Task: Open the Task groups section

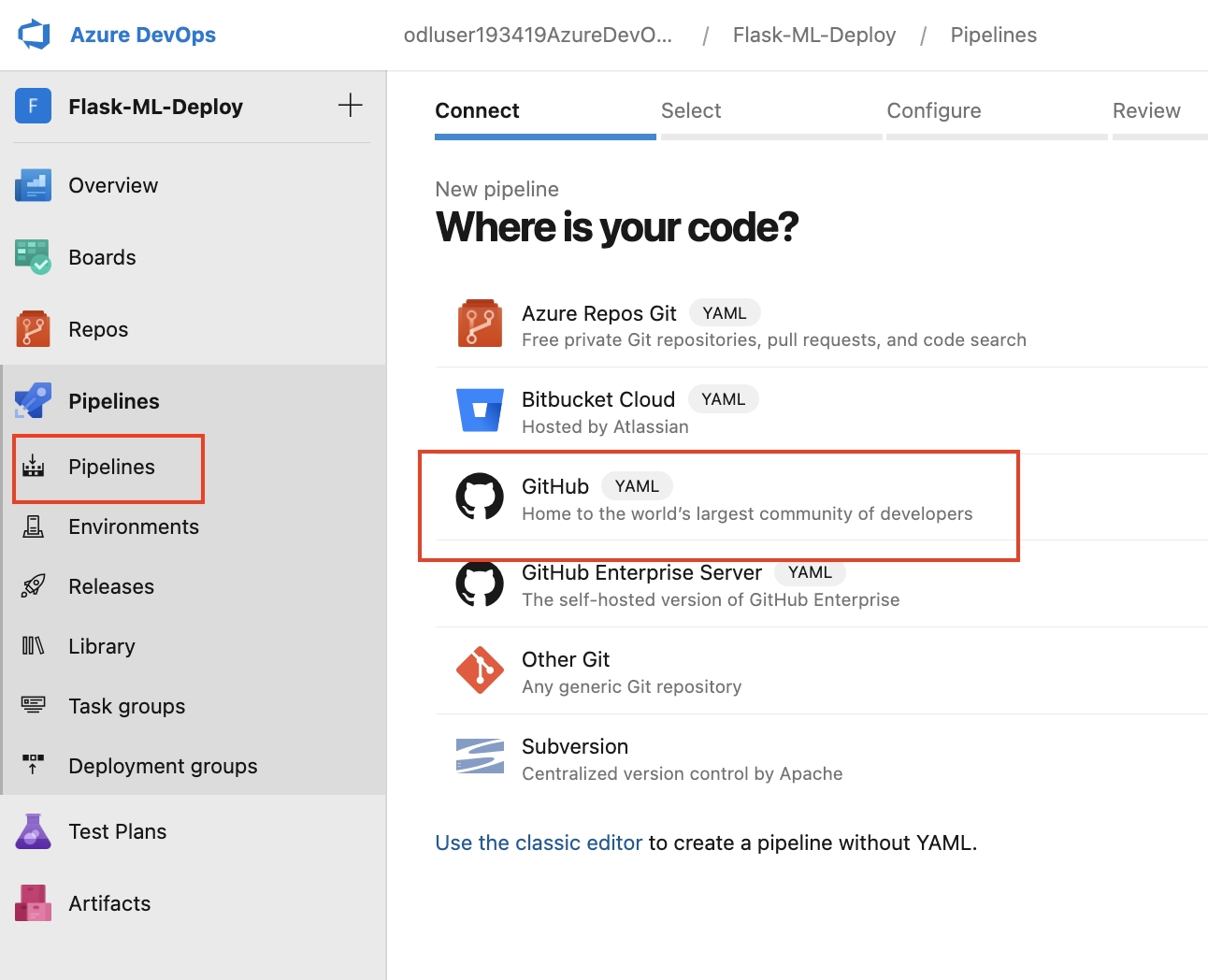Action: point(126,706)
